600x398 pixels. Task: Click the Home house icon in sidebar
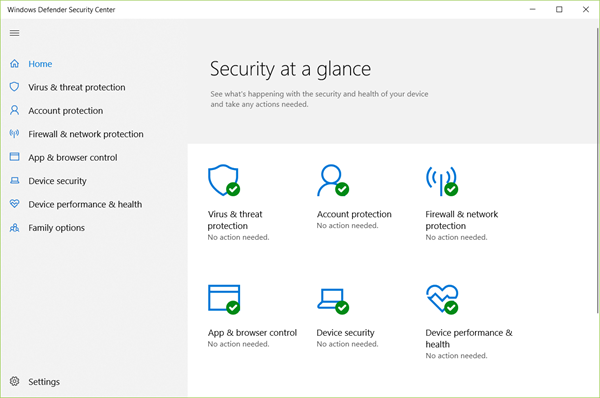click(x=15, y=64)
